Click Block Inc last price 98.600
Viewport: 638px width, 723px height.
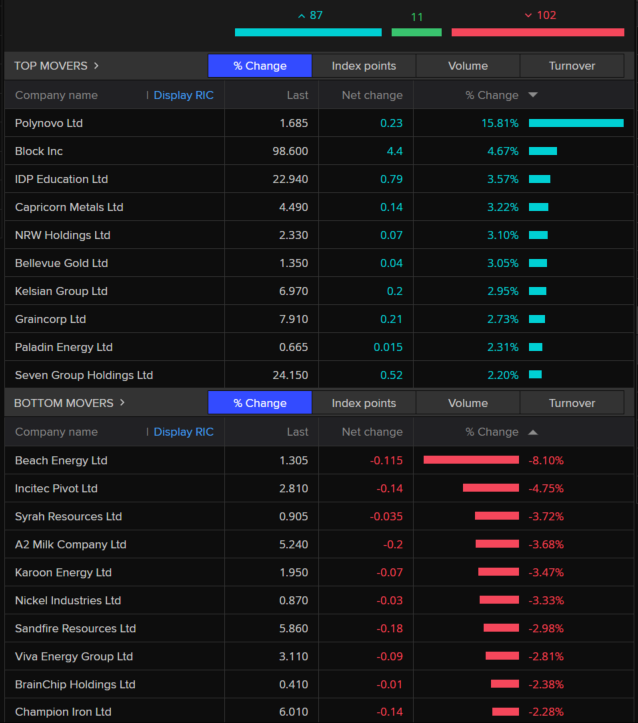pos(290,151)
